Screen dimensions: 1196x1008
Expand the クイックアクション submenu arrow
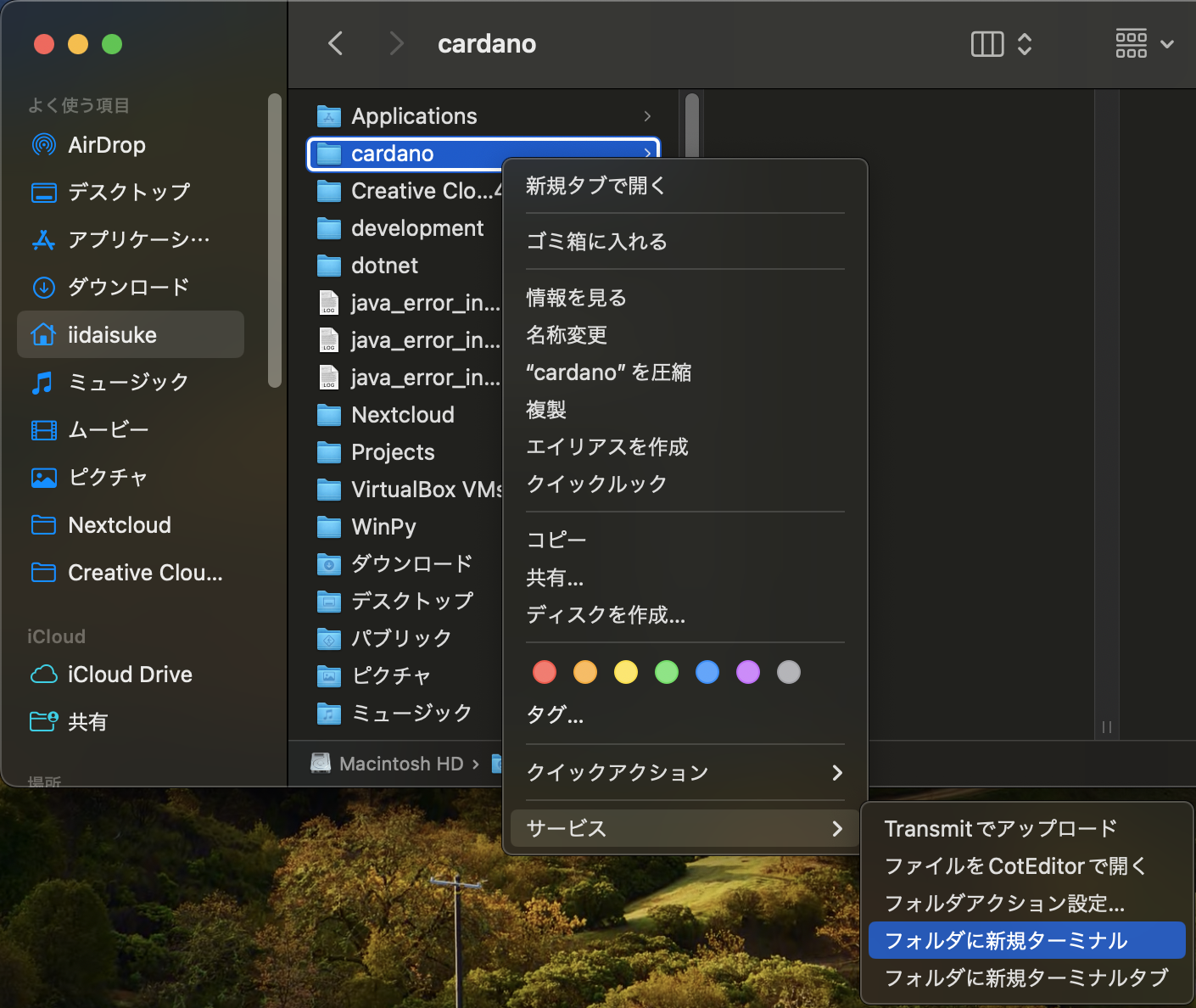837,773
